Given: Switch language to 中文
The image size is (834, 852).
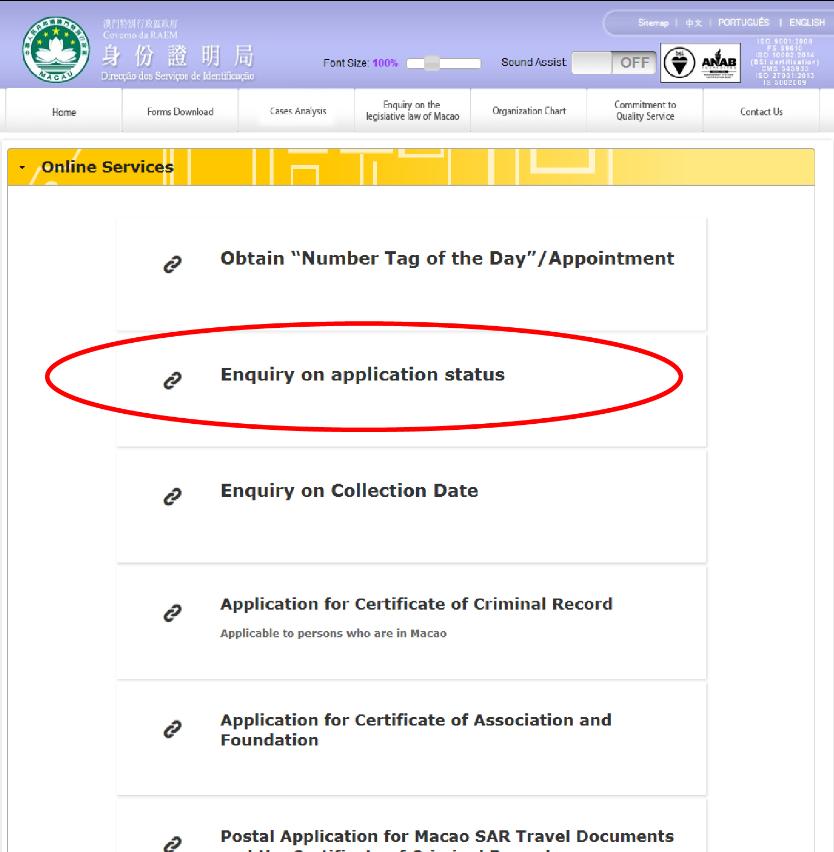Looking at the screenshot, I should point(693,23).
